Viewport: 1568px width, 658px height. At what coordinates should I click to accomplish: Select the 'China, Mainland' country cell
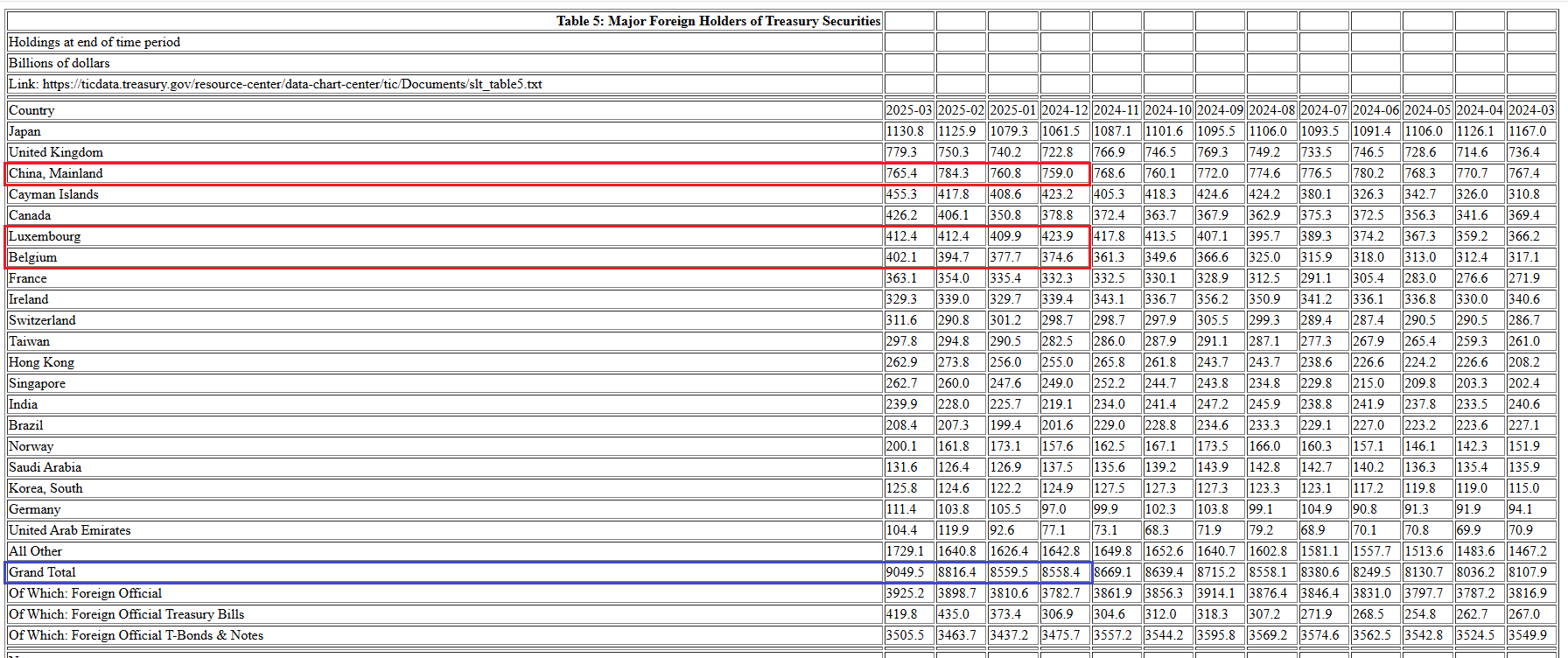[x=444, y=173]
